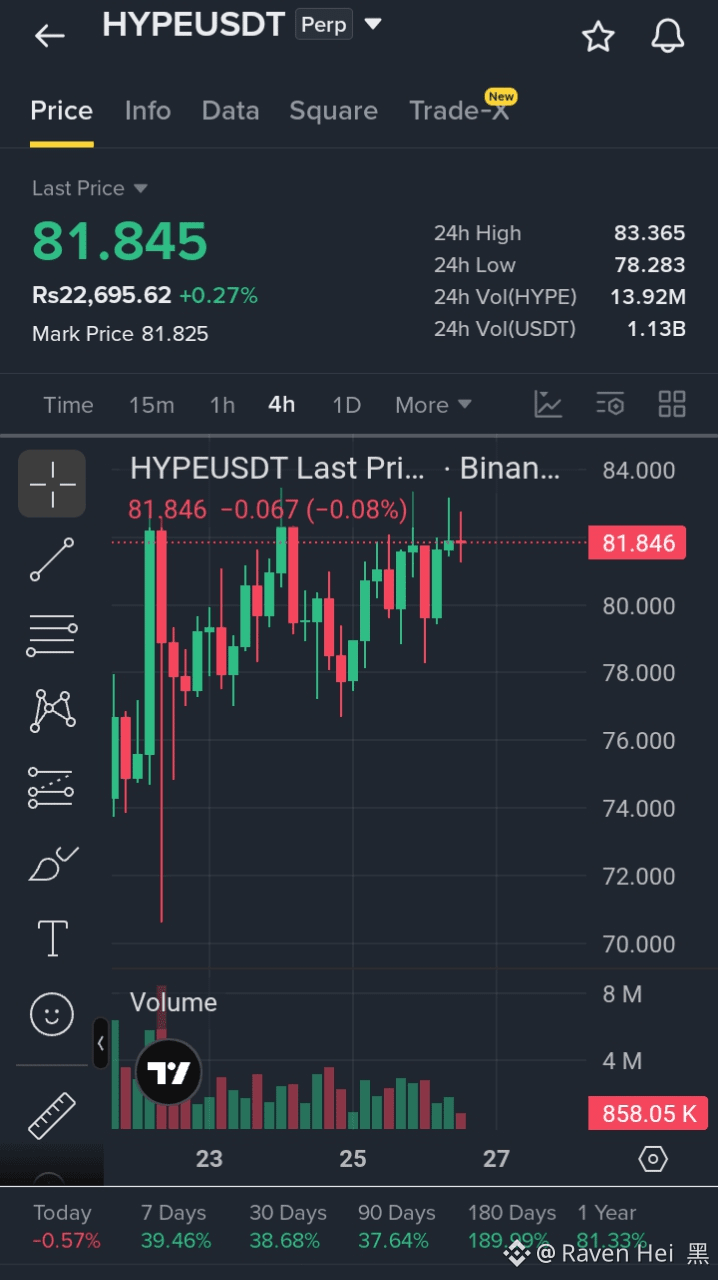Click the TradingView logo badge

click(x=169, y=1073)
